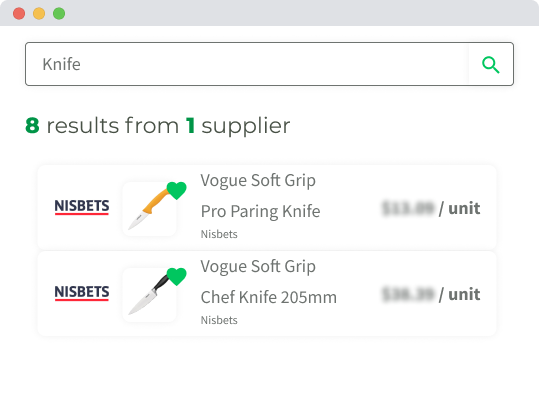Select the Pro Paring Knife result card
539x407 pixels.
click(x=267, y=207)
